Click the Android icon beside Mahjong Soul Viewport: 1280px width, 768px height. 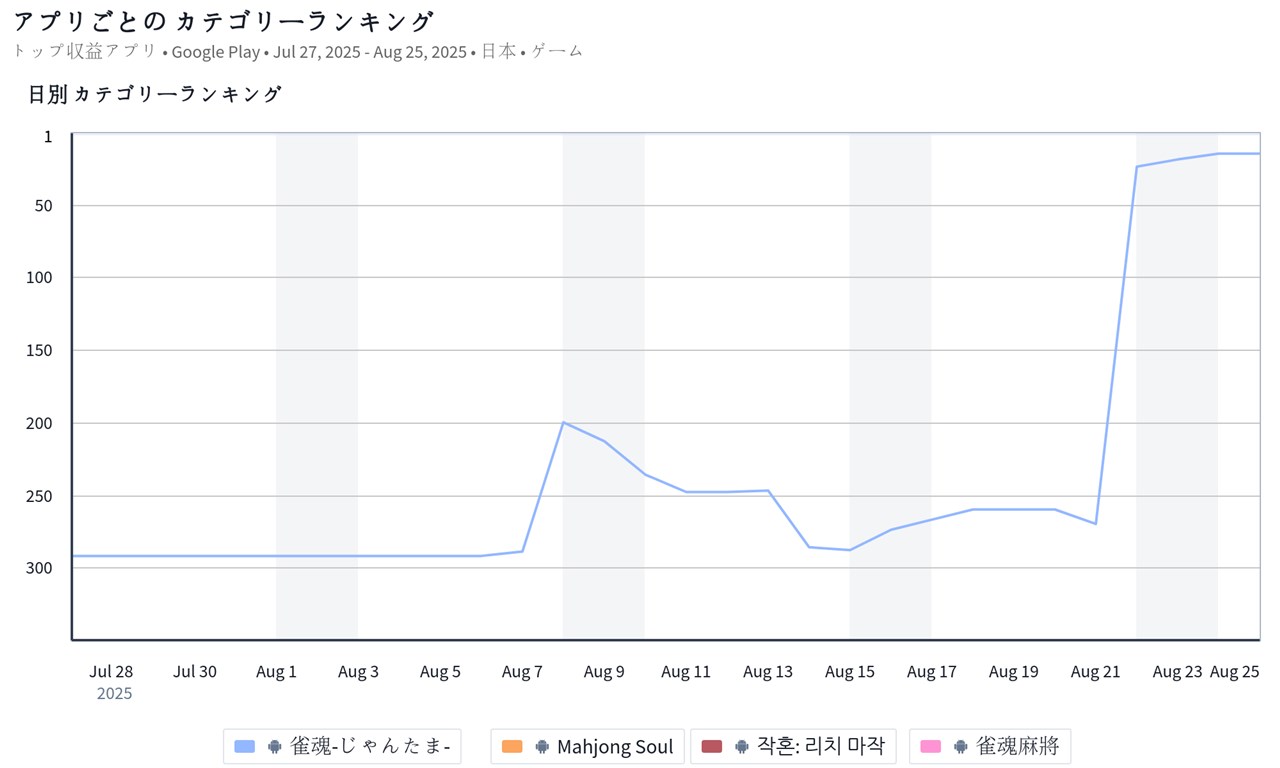(542, 747)
